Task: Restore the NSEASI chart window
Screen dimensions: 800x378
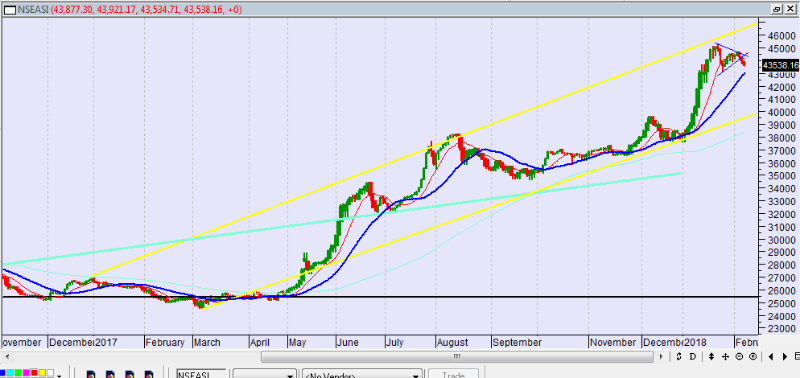Action: point(777,9)
